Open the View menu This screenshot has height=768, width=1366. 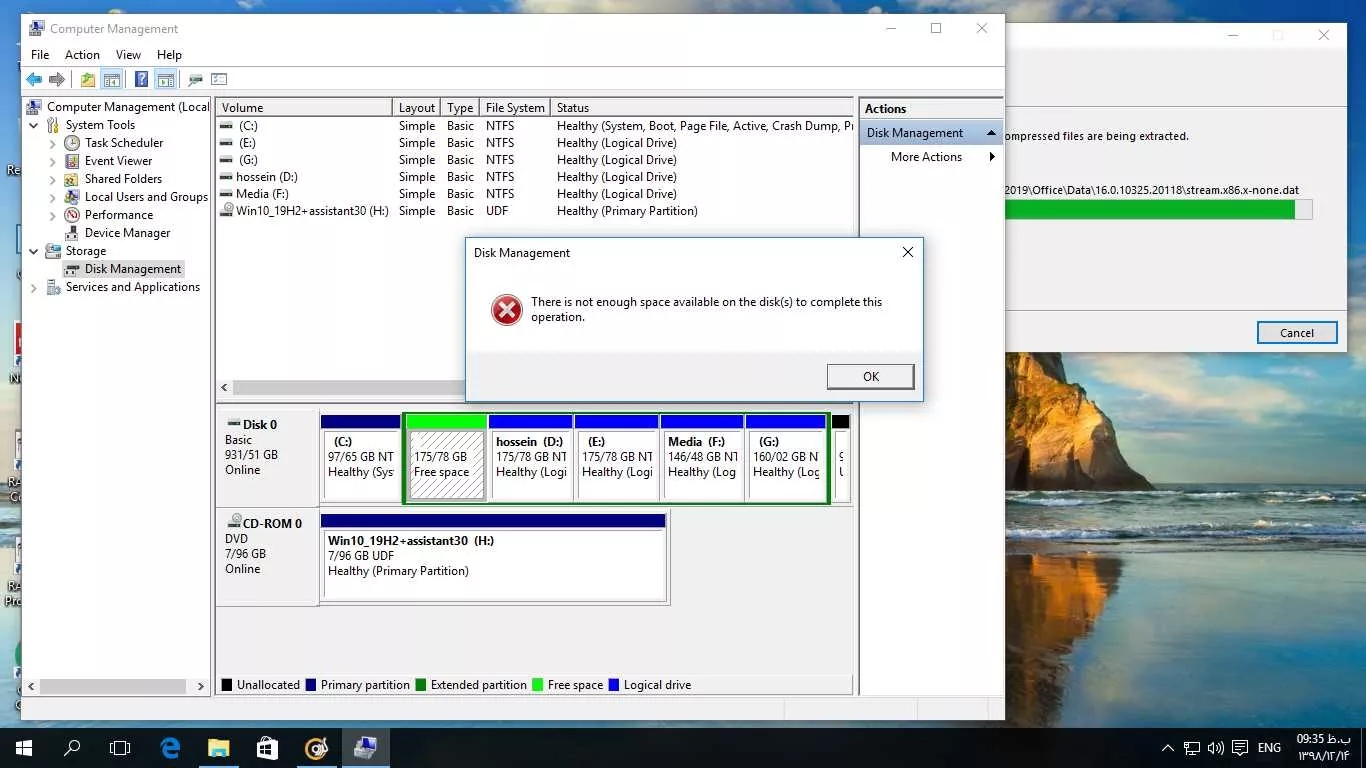click(x=128, y=55)
